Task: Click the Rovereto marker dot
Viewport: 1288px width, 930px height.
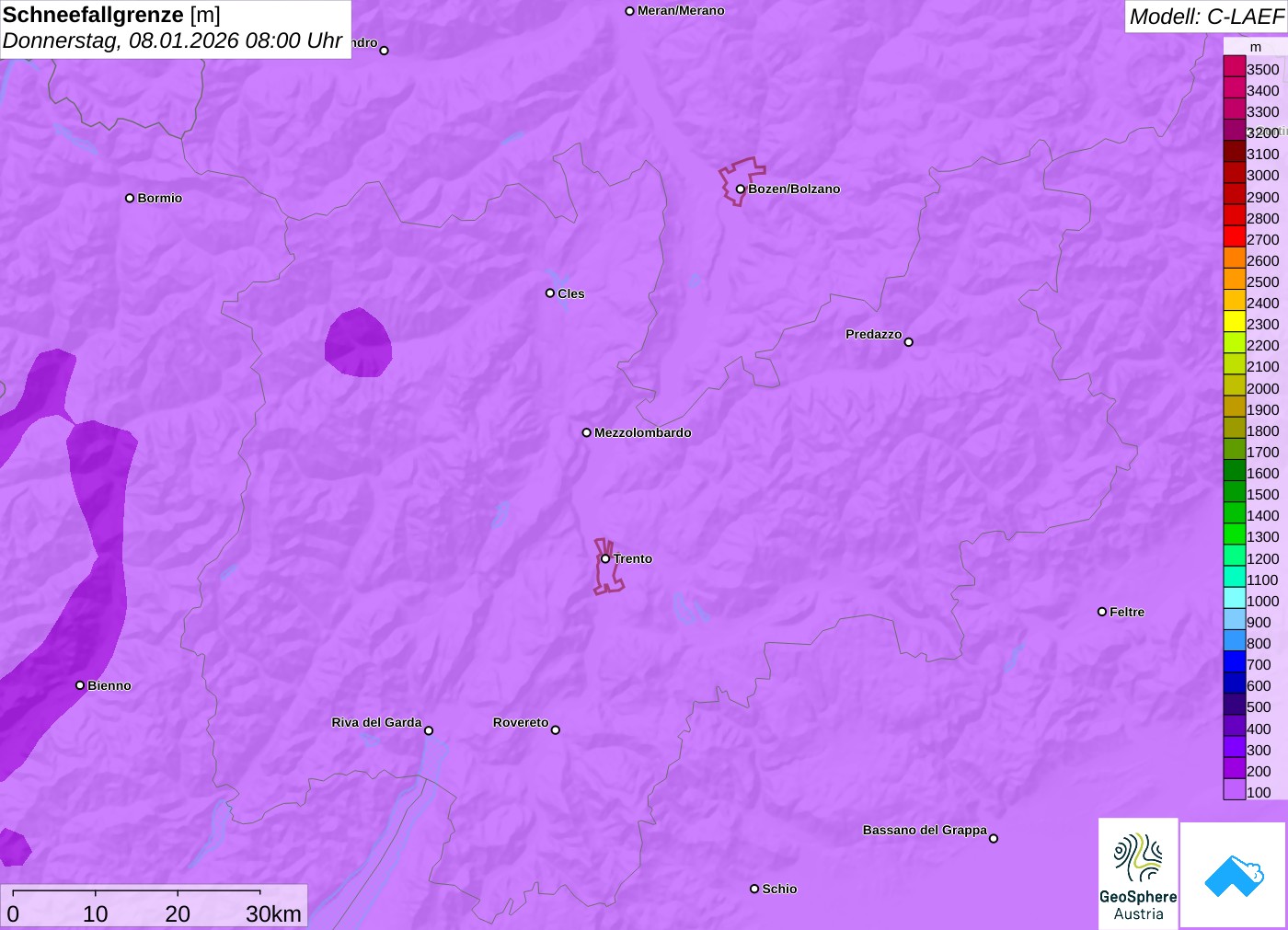Action: (556, 730)
